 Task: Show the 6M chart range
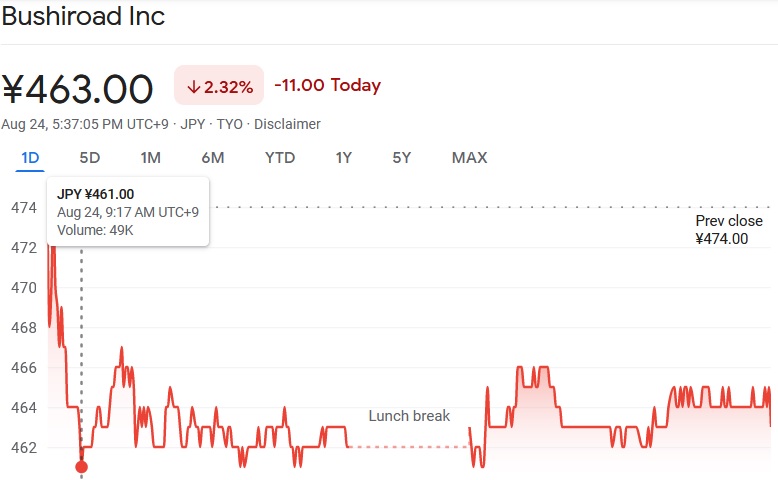[213, 158]
